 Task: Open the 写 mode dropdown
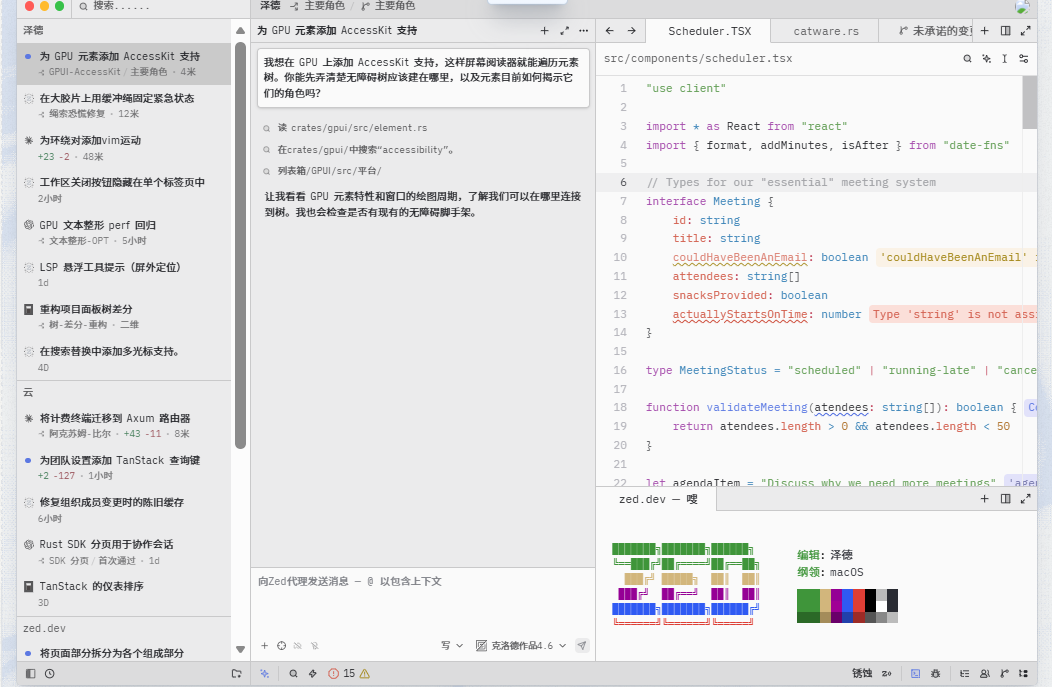(452, 646)
